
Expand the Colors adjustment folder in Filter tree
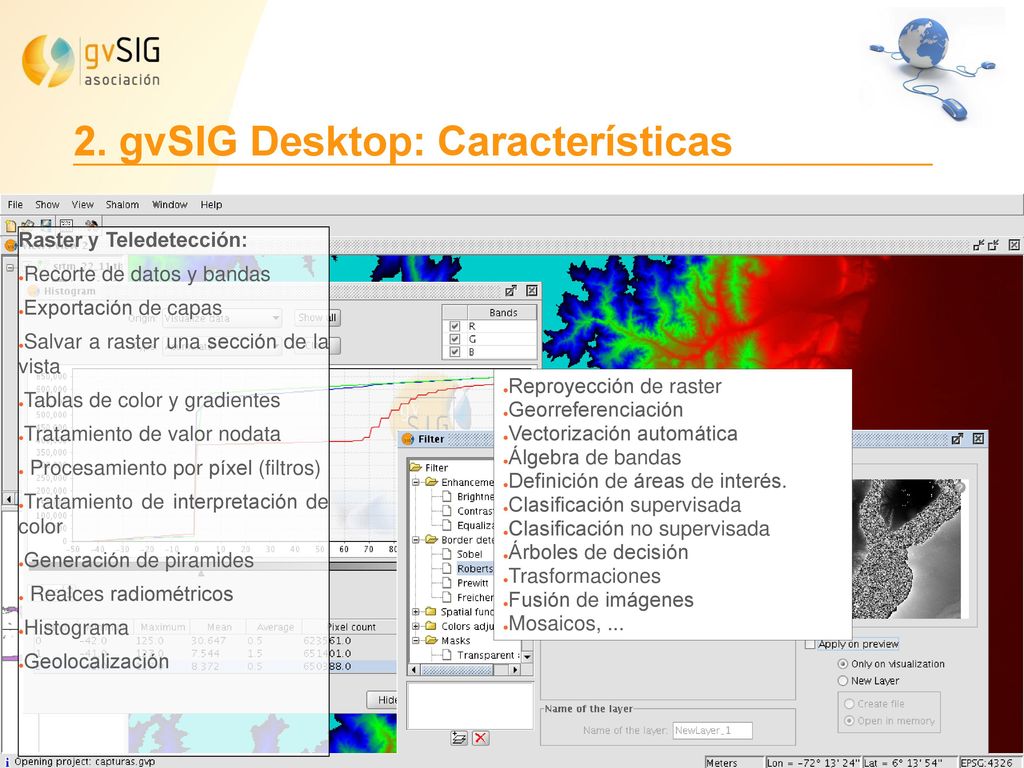415,626
